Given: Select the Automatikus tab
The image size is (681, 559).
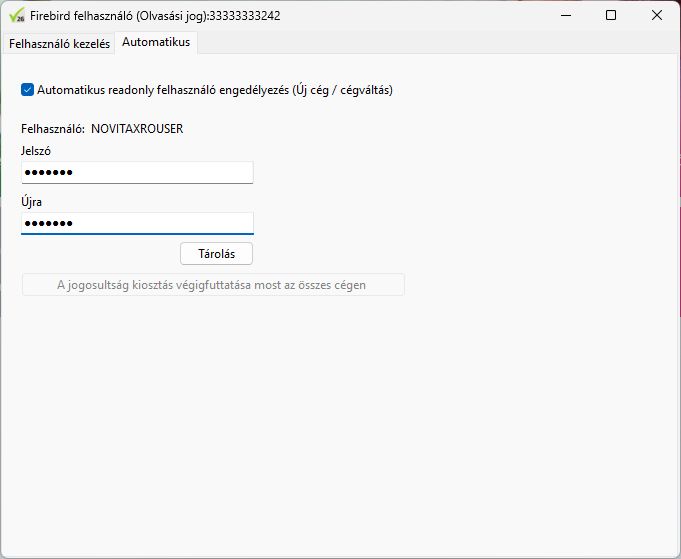Looking at the screenshot, I should tap(156, 42).
